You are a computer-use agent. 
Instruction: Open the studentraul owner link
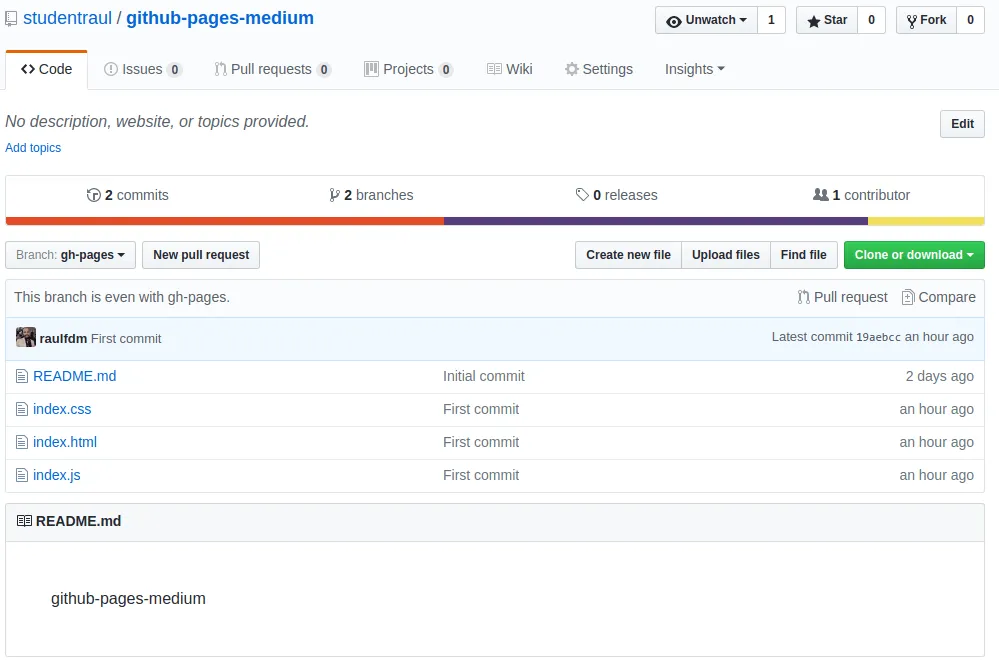(x=68, y=18)
